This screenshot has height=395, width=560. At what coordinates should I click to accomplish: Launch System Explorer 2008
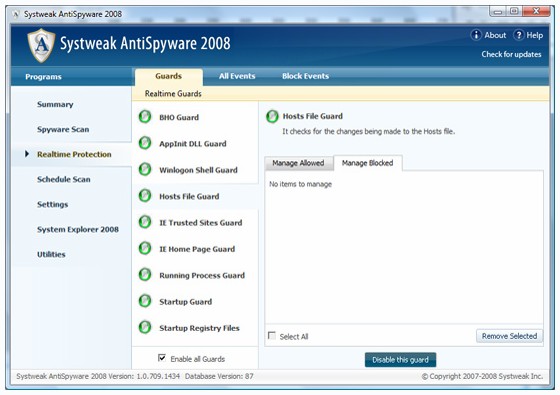[x=78, y=229]
